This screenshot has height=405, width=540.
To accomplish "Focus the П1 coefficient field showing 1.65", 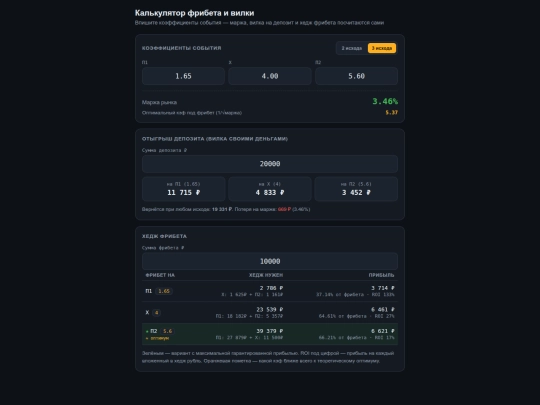I will point(183,76).
